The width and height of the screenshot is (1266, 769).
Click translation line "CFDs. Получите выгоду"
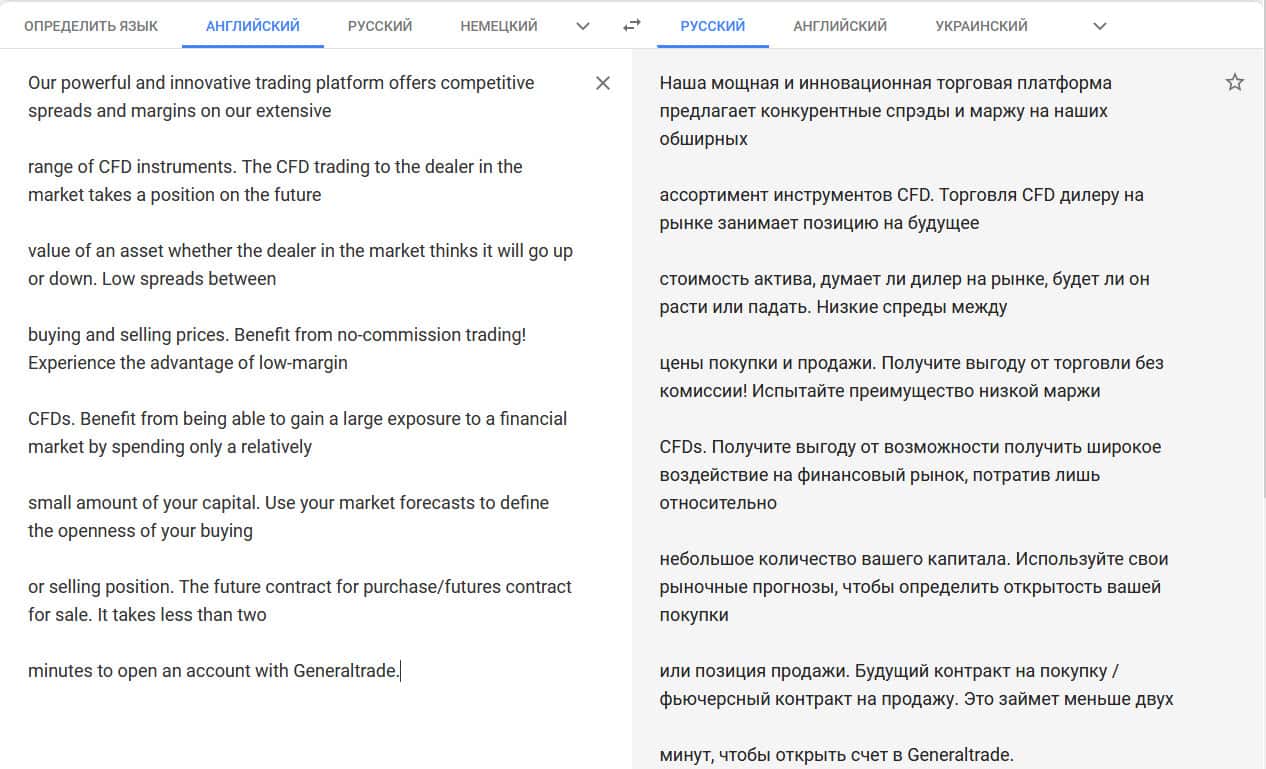pos(909,474)
